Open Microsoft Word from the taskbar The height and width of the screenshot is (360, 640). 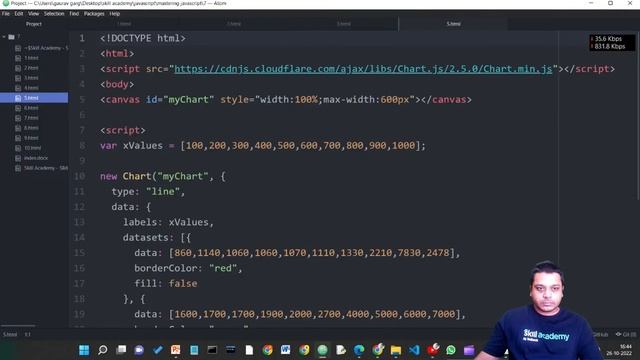tap(286, 350)
